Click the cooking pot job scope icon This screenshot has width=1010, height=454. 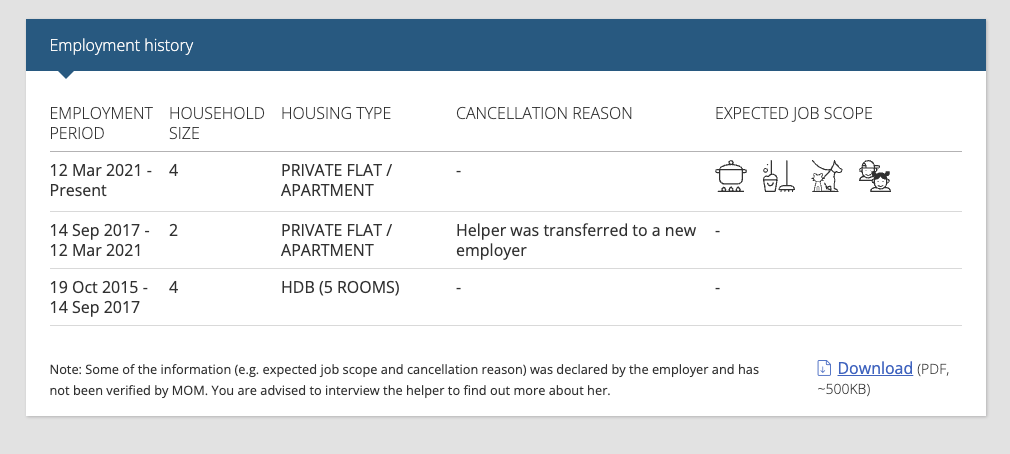(731, 176)
